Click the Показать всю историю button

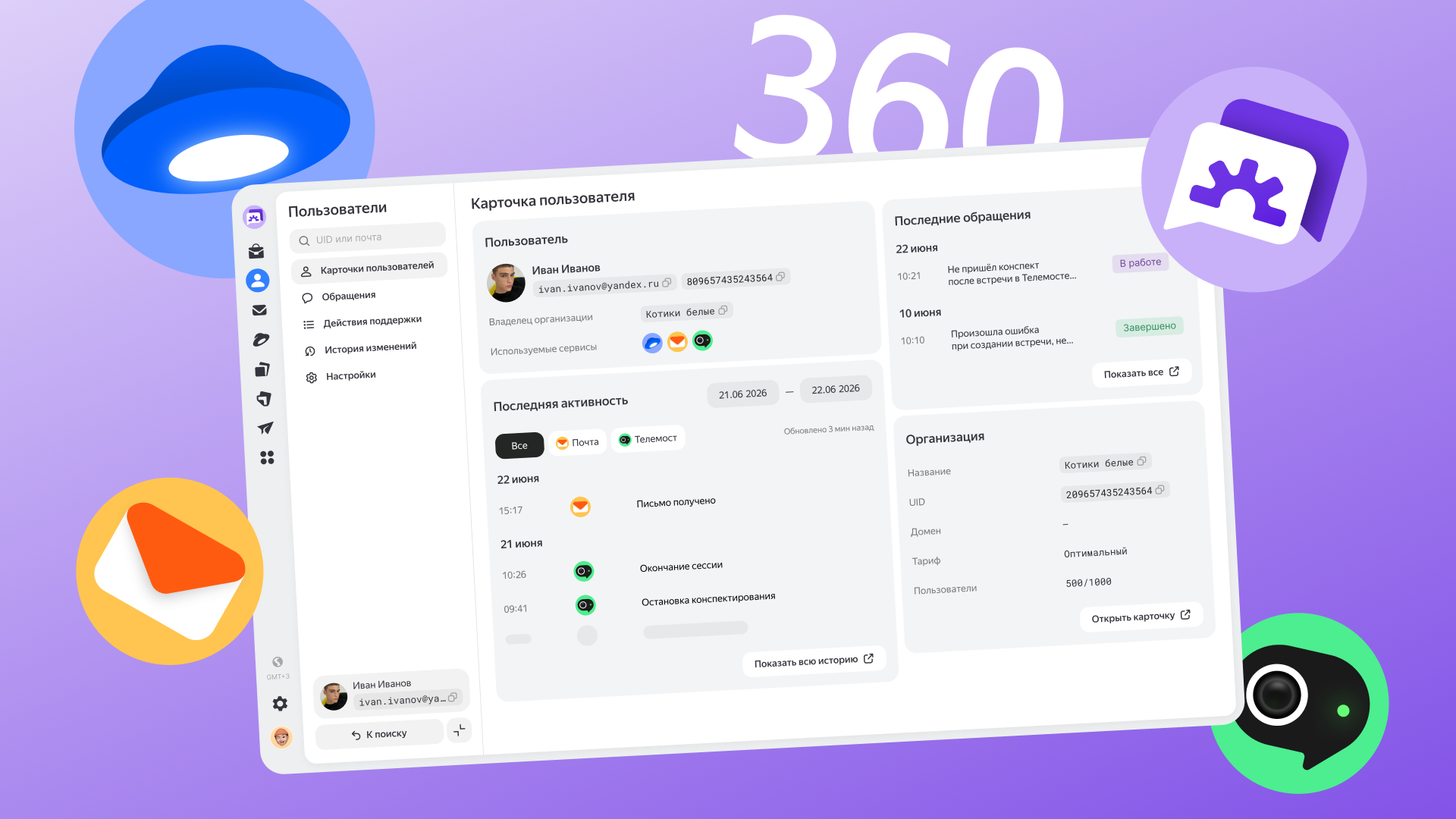(x=814, y=661)
